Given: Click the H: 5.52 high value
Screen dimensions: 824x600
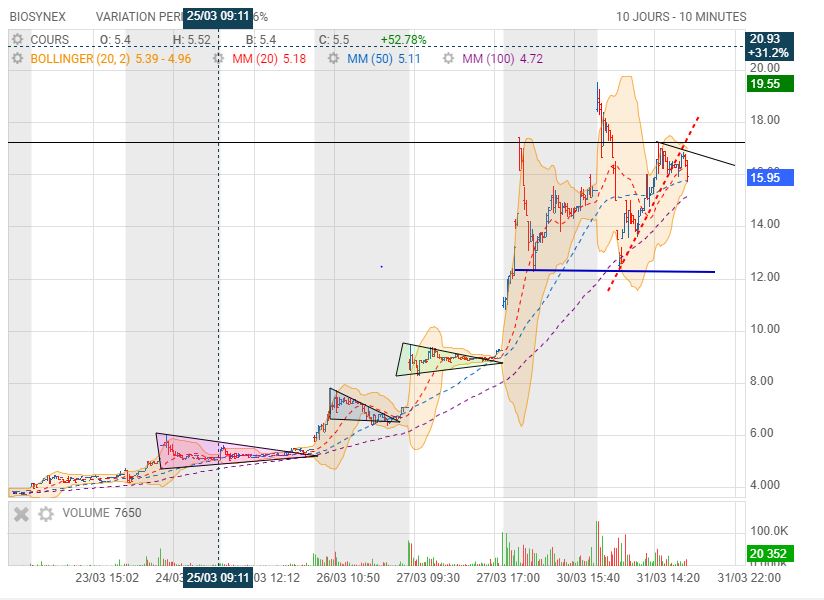Looking at the screenshot, I should coord(191,40).
